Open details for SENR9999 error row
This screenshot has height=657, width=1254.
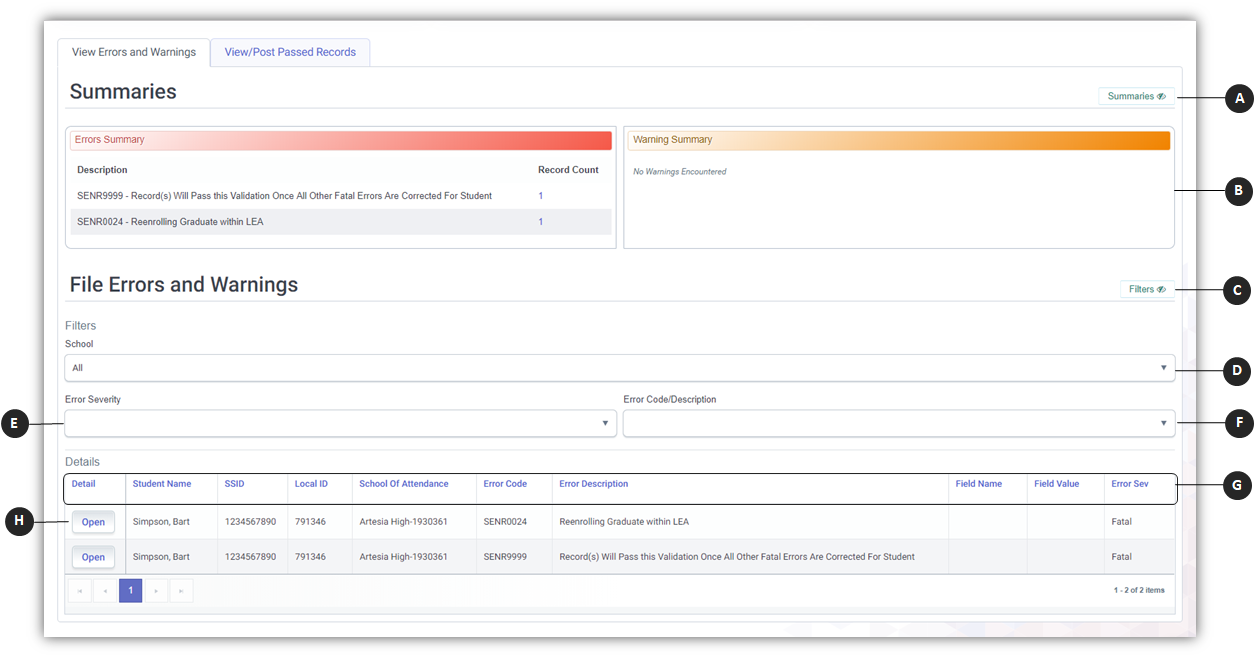tap(93, 557)
